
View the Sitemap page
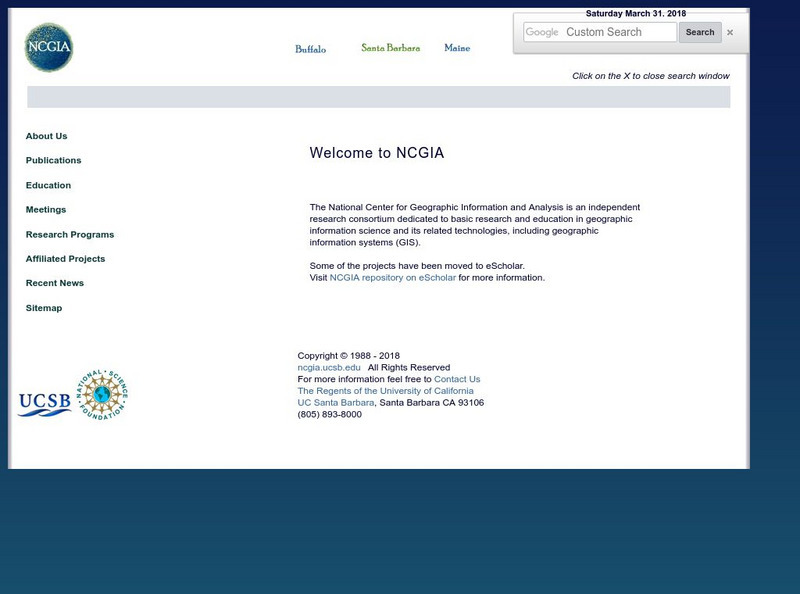coord(44,308)
